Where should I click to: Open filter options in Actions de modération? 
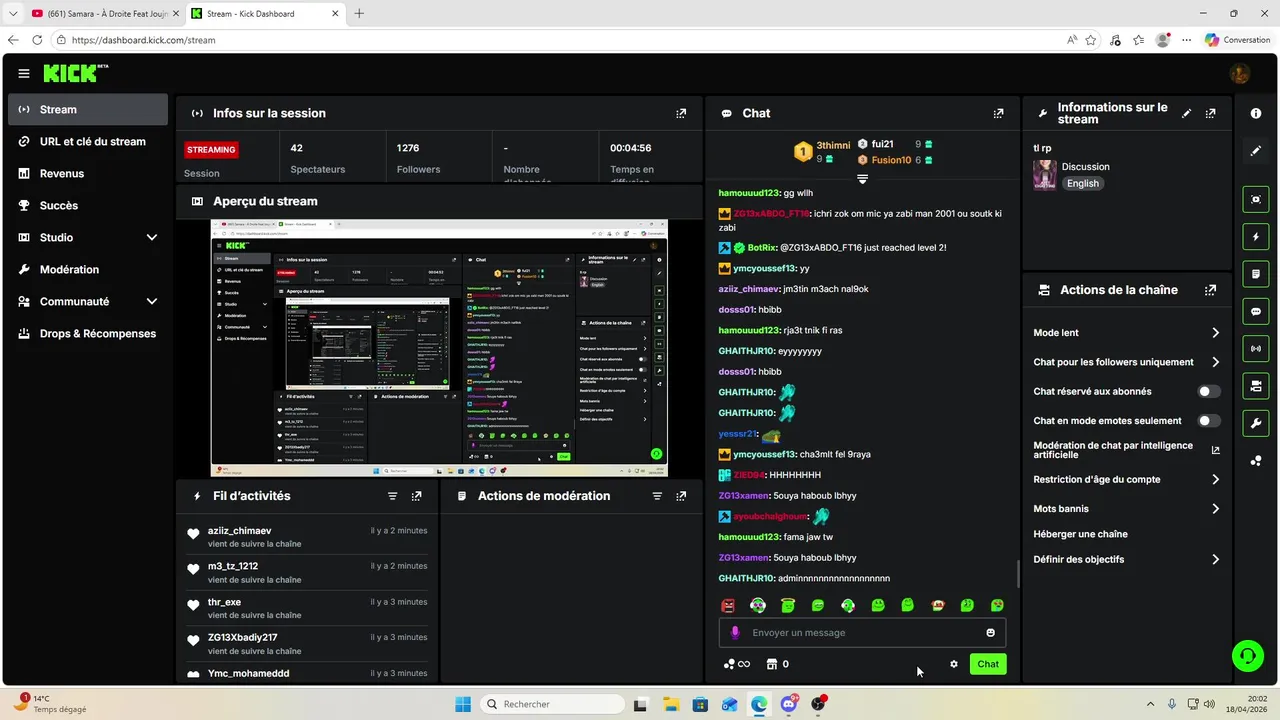(657, 496)
